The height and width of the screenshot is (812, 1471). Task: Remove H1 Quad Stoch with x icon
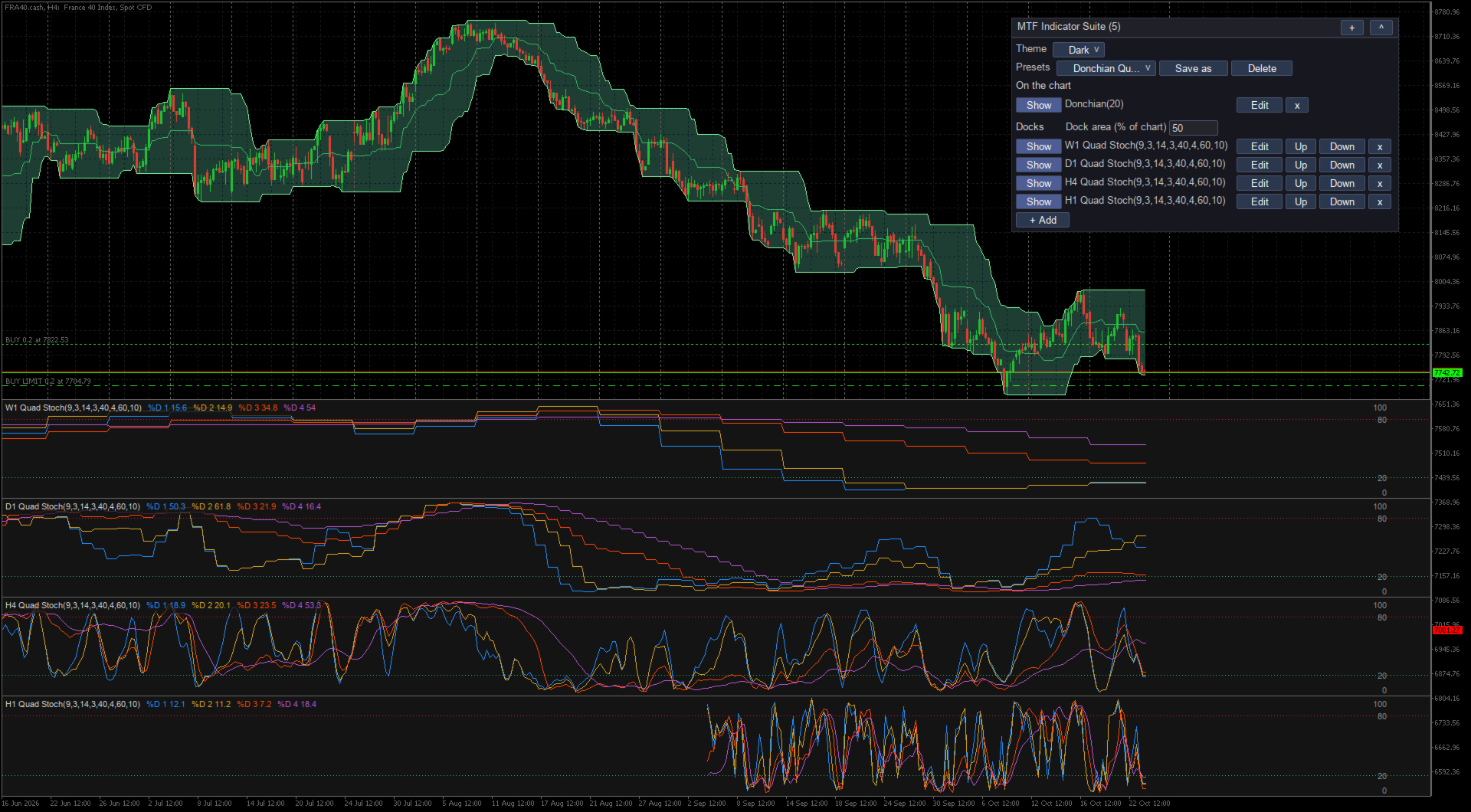[x=1379, y=201]
